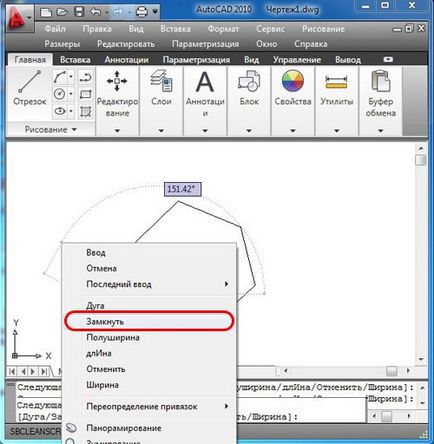Click the horizontal scrollbar right arrow of drawing area

click(x=408, y=371)
